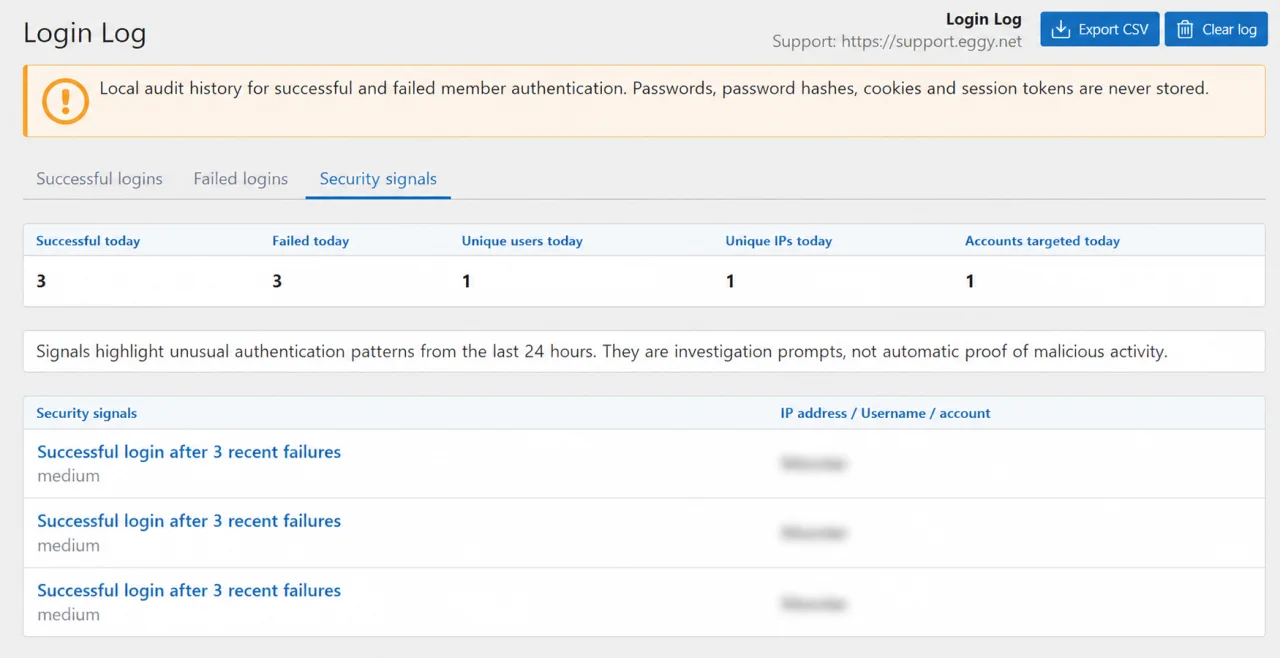Click the blurred account entry in the first signal row
This screenshot has width=1280, height=658.
tap(814, 464)
